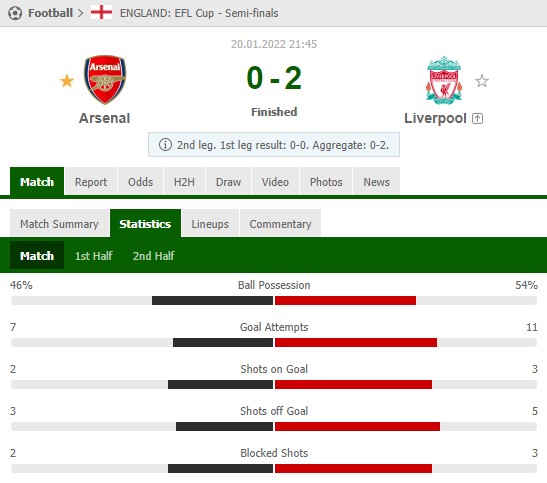Viewport: 547px width, 483px height.
Task: Open ENGLAND: EFL Cup - Semi-finals link
Action: [x=199, y=13]
